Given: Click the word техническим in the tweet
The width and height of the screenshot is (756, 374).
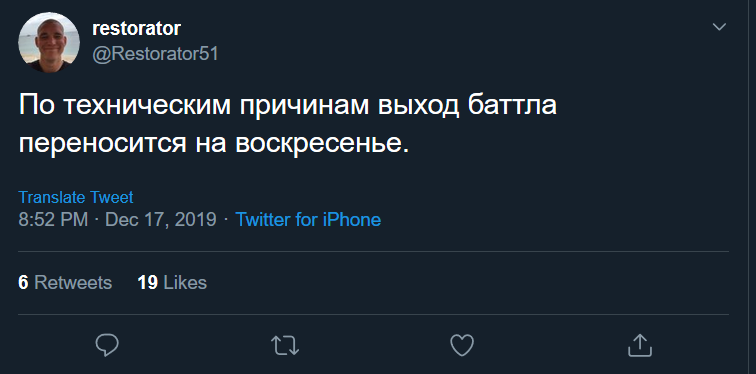Looking at the screenshot, I should click(147, 106).
